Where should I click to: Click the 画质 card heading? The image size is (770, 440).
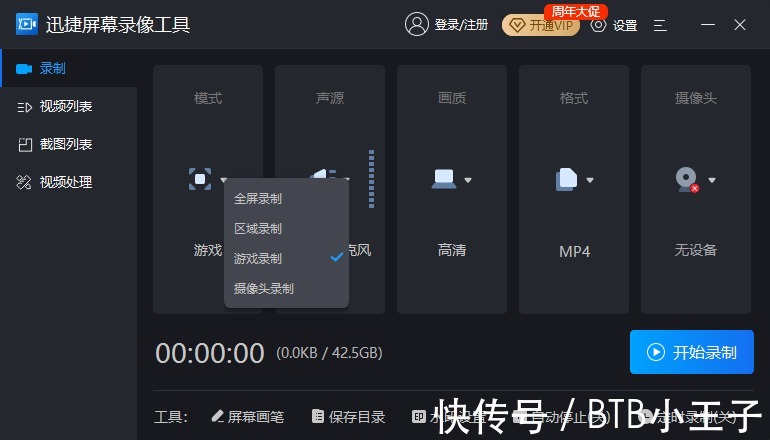tap(452, 98)
